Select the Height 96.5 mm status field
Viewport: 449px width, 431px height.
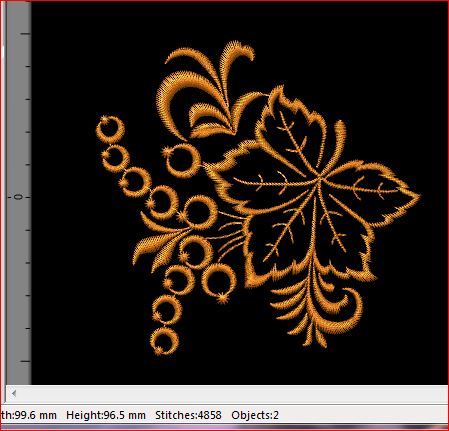point(106,415)
